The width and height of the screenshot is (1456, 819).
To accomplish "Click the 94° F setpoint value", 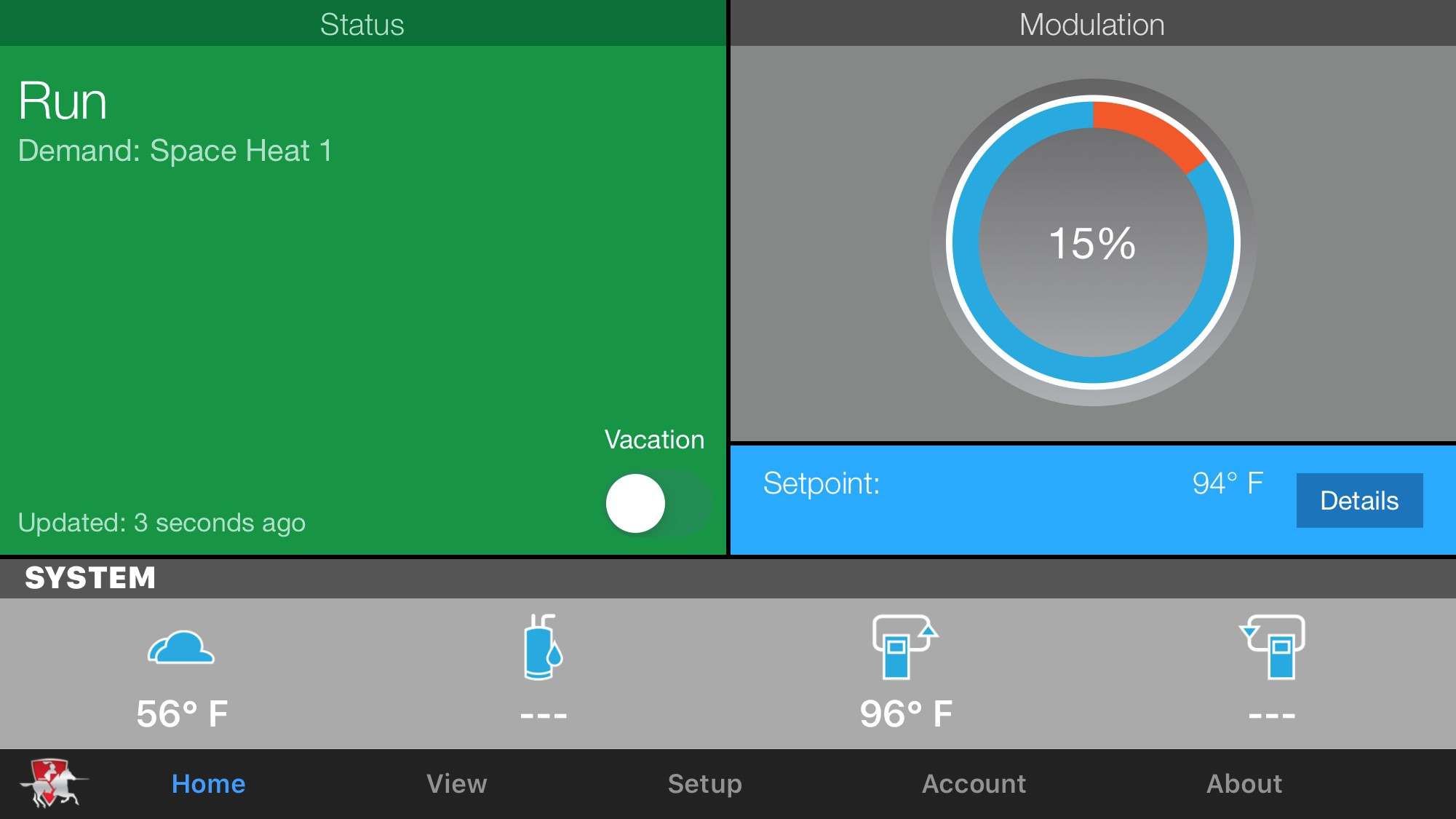I will [1227, 483].
